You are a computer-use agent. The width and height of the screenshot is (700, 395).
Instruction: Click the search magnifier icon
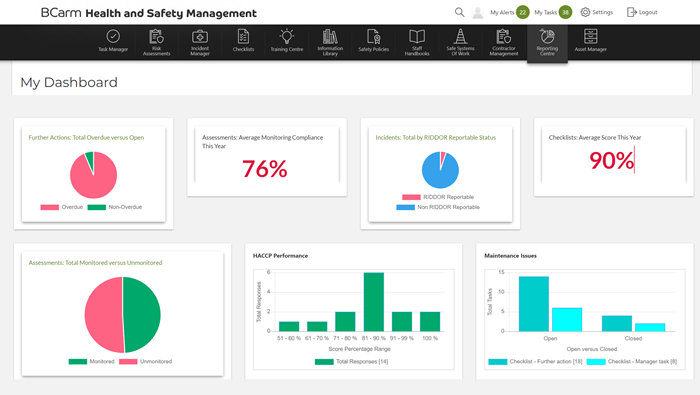tap(459, 12)
